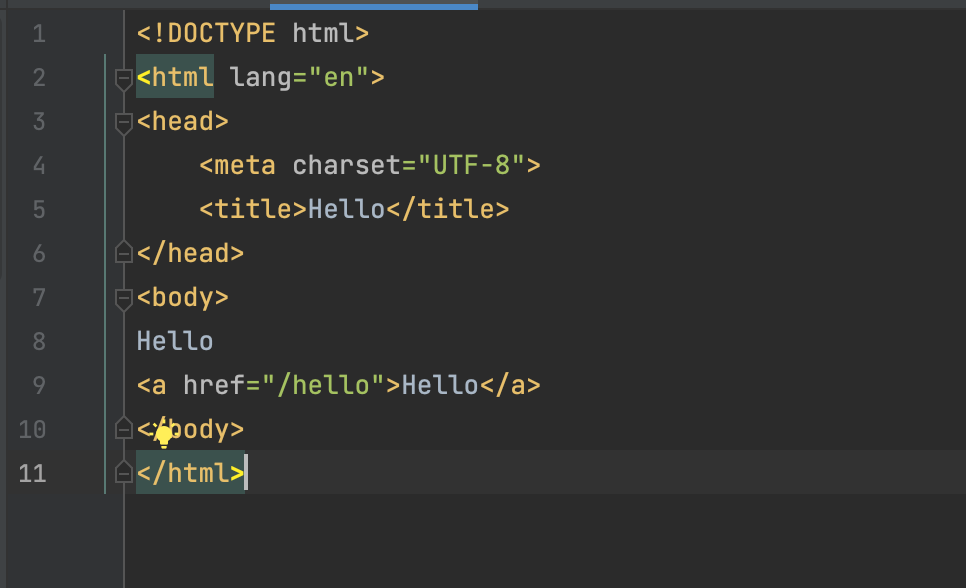Image resolution: width=966 pixels, height=588 pixels.
Task: Click the <head> opening tag
Action: coord(182,121)
